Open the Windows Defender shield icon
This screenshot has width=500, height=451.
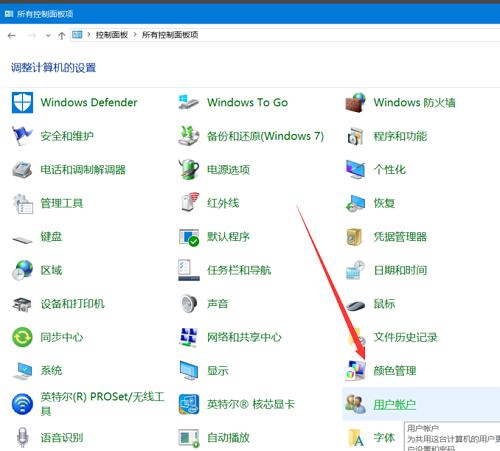point(22,103)
